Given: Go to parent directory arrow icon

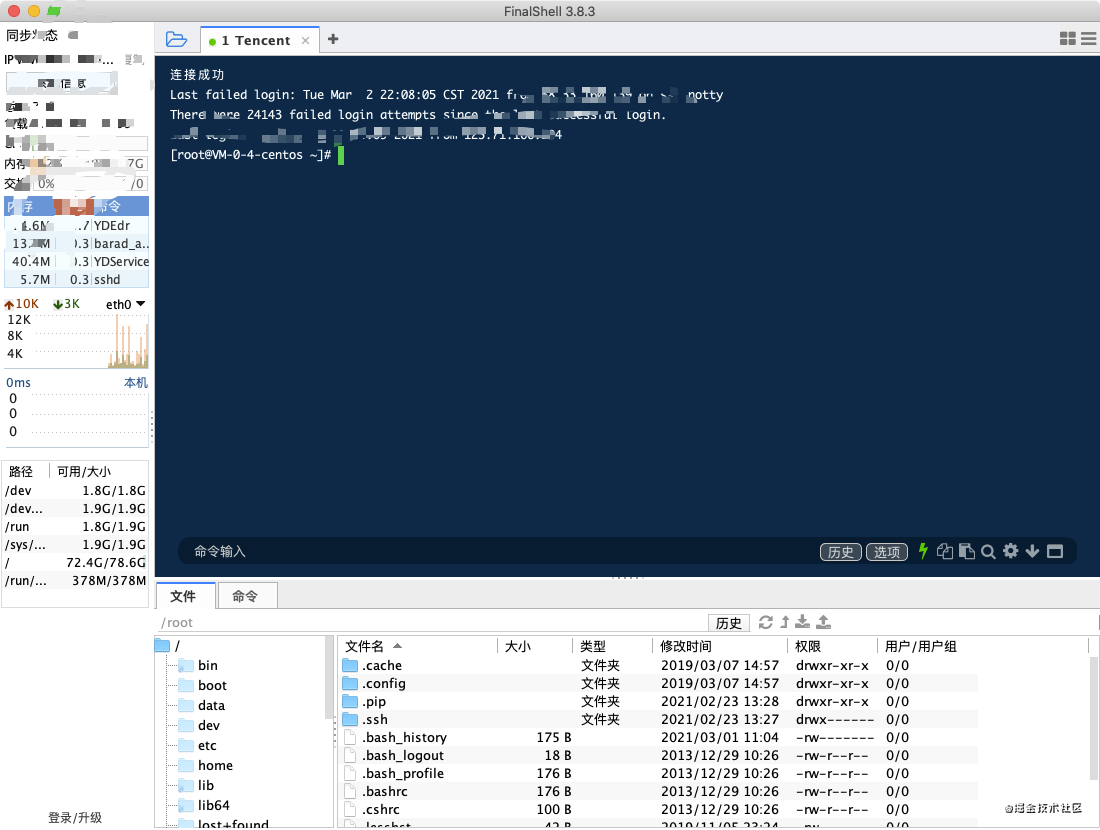Looking at the screenshot, I should [785, 622].
